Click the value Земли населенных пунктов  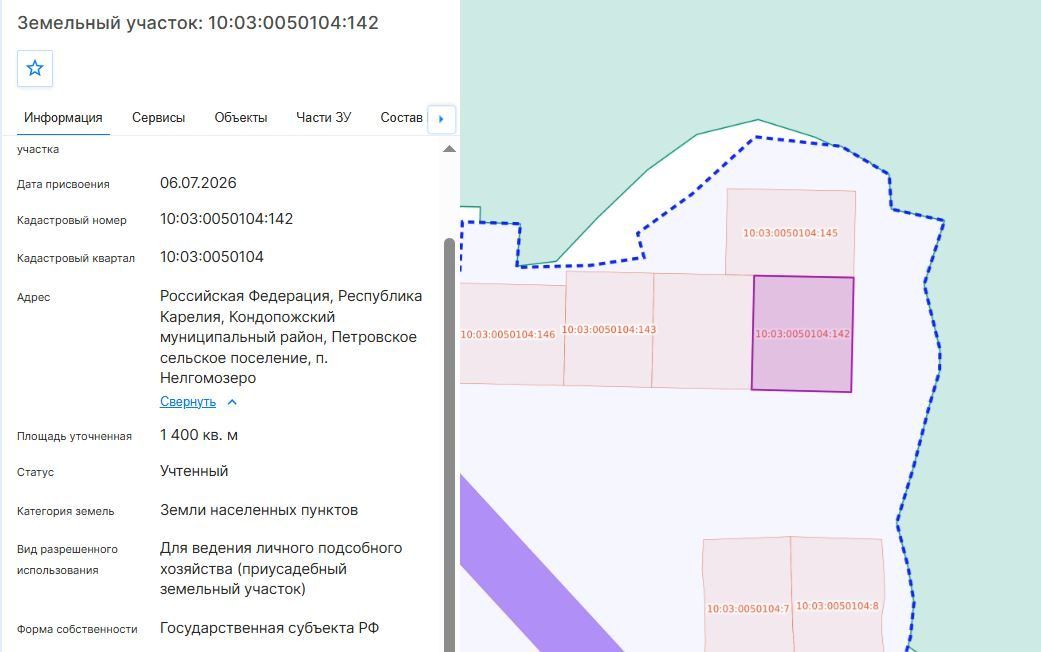click(x=259, y=510)
